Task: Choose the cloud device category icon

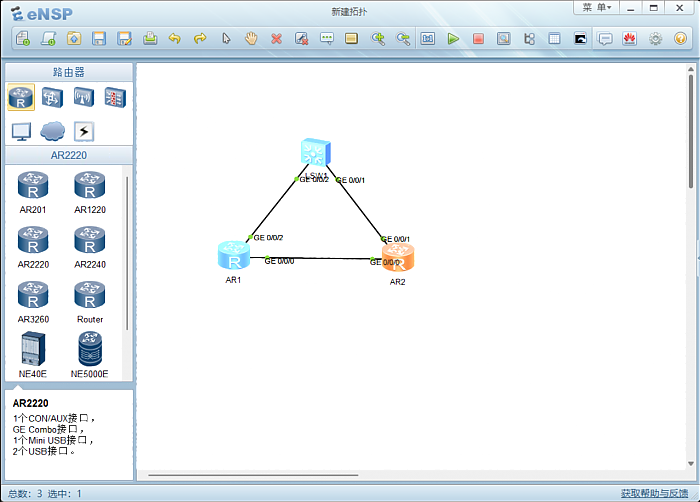Action: (x=52, y=131)
